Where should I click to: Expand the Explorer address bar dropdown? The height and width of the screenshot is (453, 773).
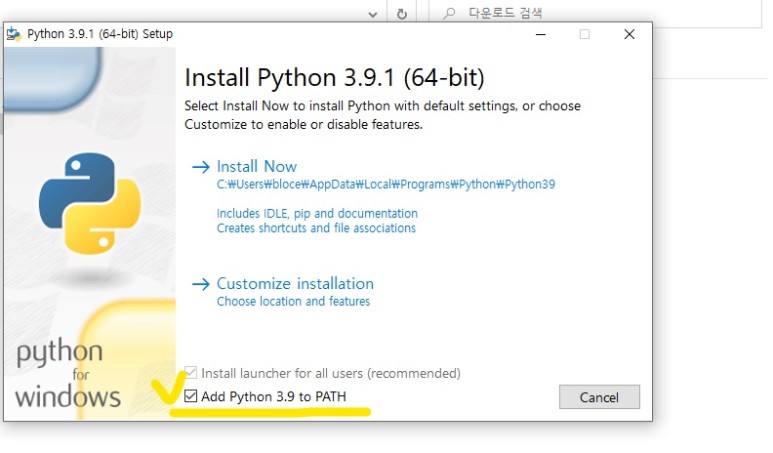(373, 14)
